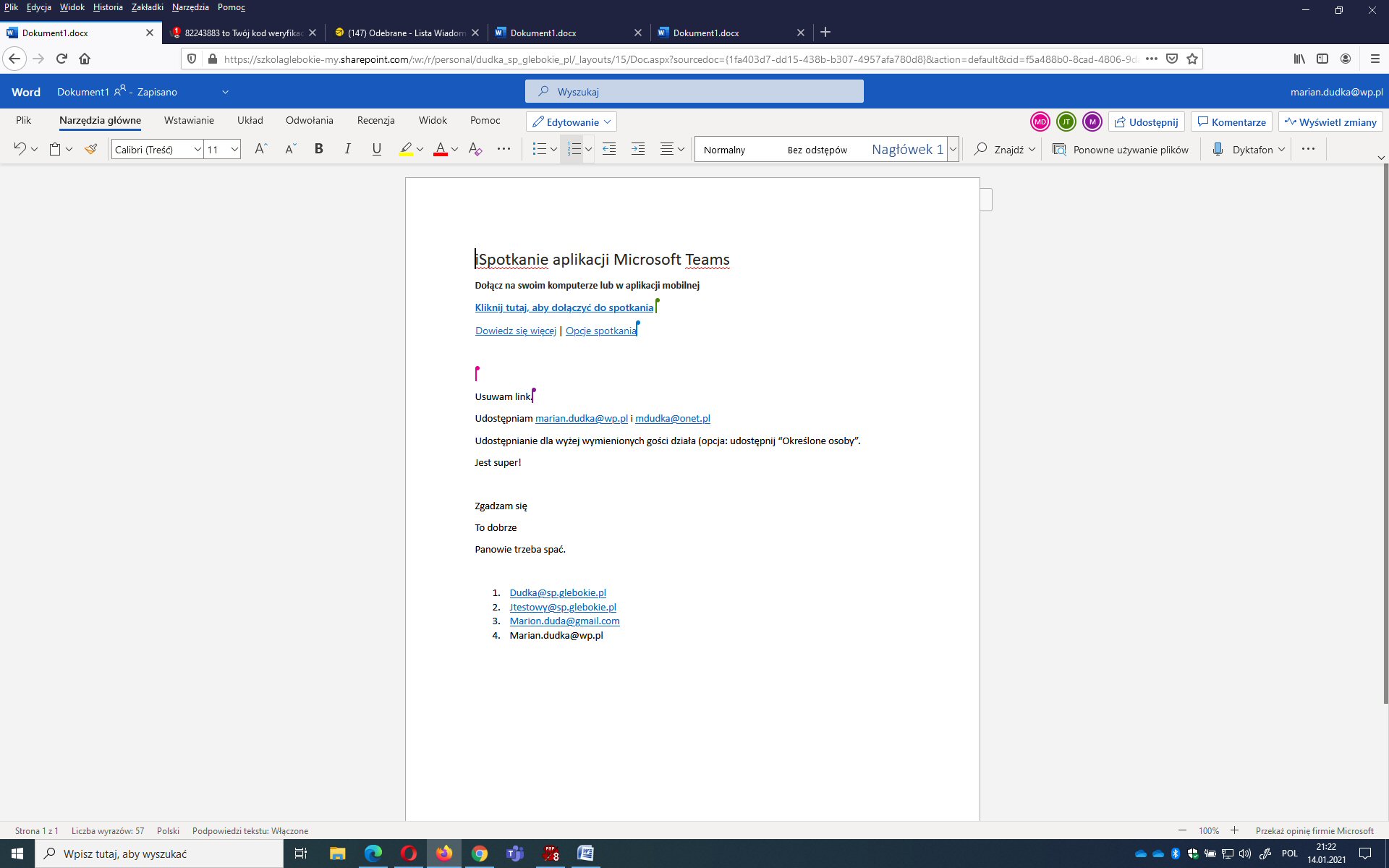1389x868 pixels.
Task: Expand the font size dropdown
Action: click(234, 150)
